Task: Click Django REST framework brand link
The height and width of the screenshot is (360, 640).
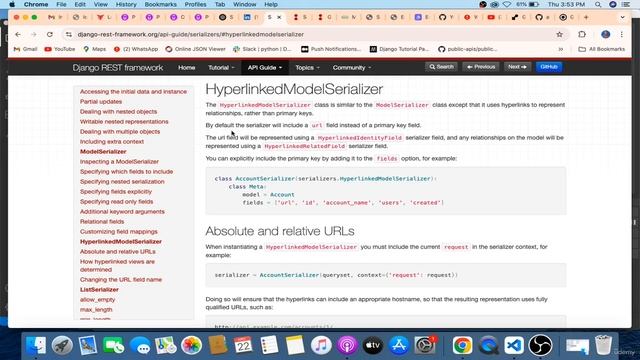Action: pyautogui.click(x=118, y=68)
